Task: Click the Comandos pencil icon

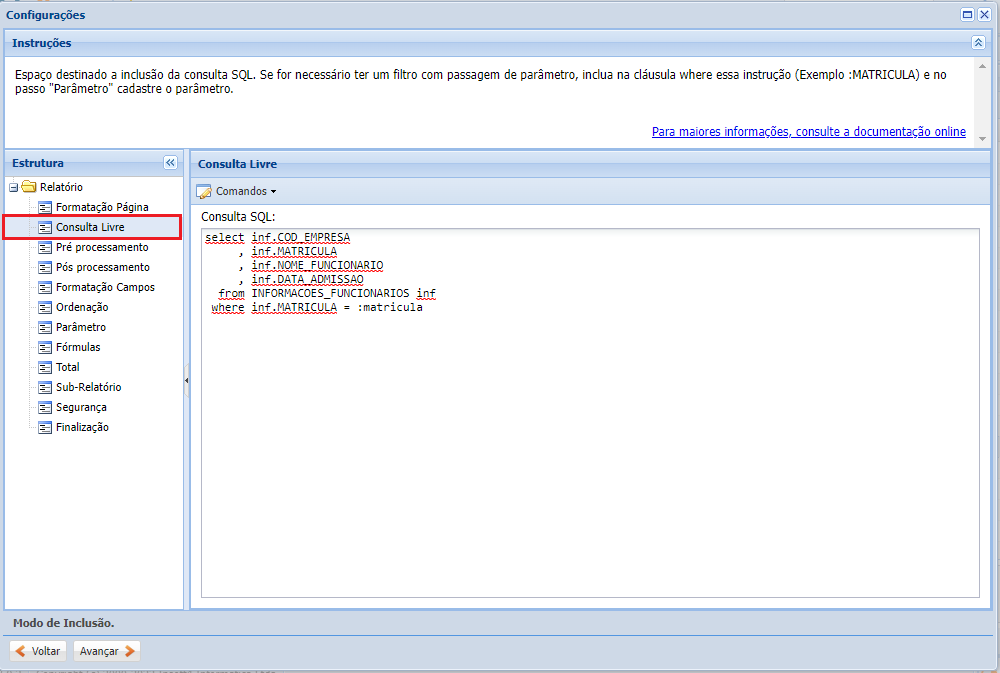Action: (x=204, y=191)
